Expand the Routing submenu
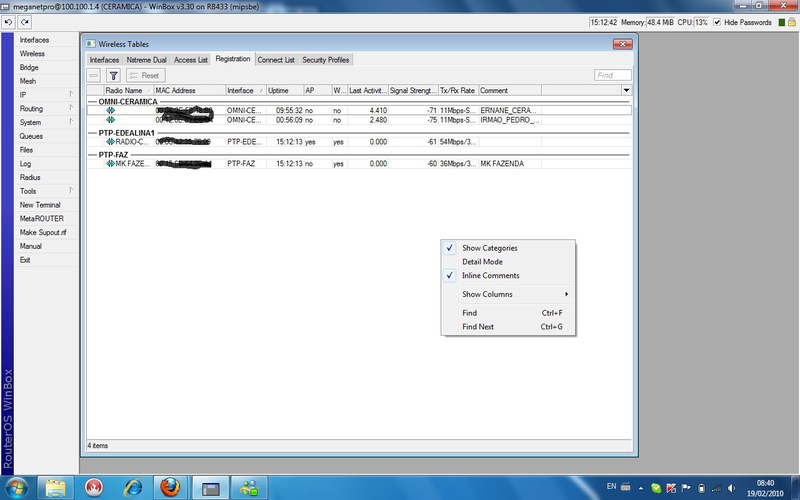Viewport: 800px width, 500px height. [x=46, y=109]
